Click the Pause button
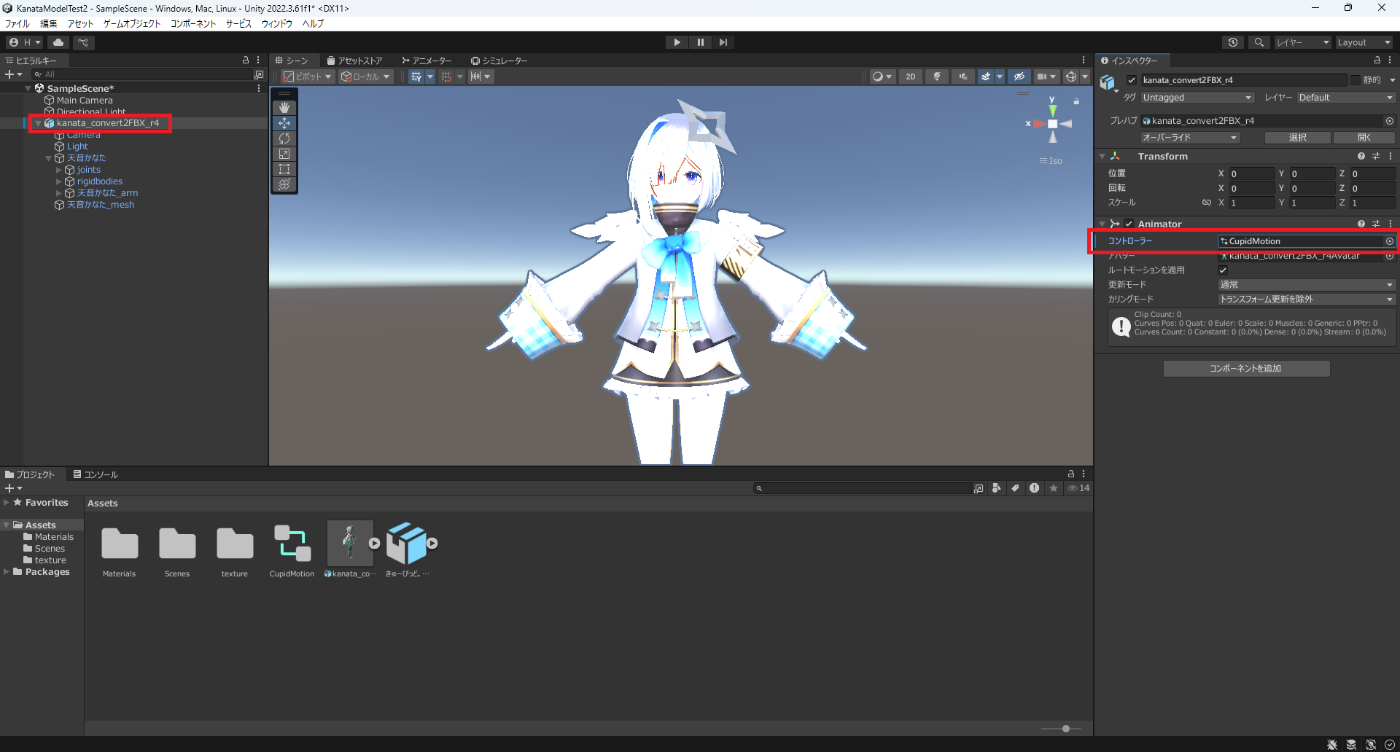Screen dimensions: 1400x752 pyautogui.click(x=700, y=42)
